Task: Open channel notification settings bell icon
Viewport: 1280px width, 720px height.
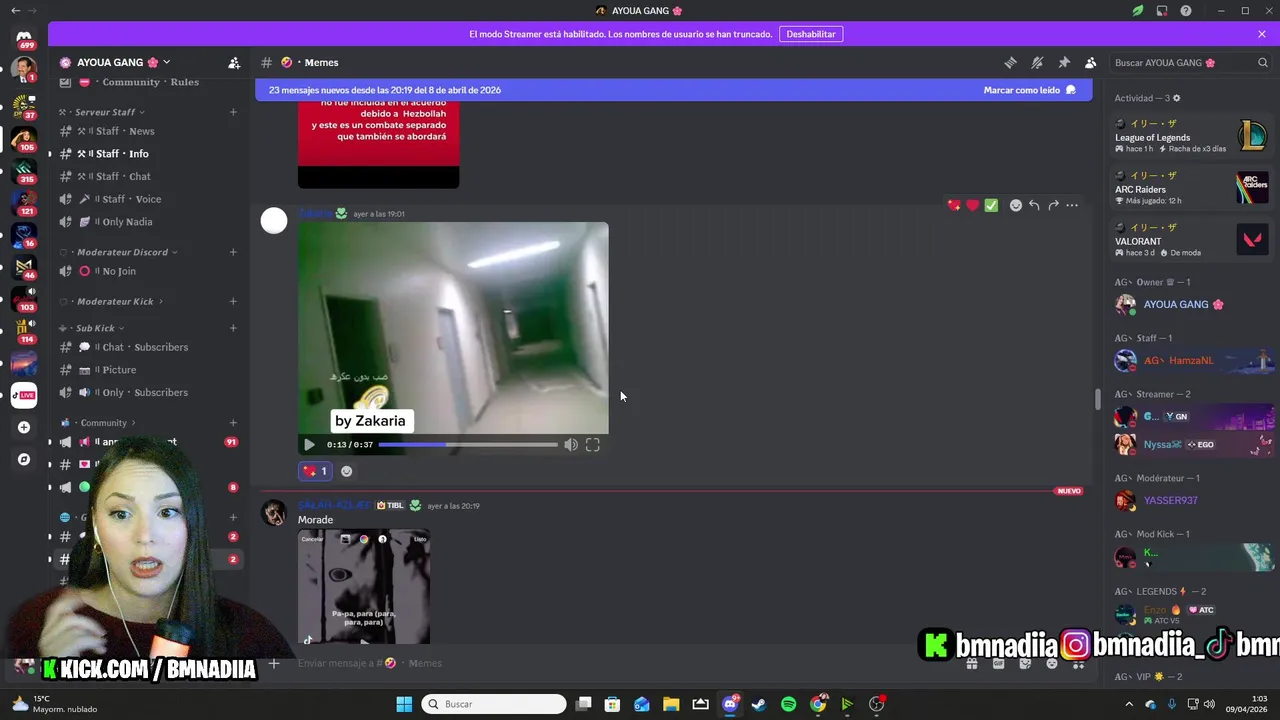Action: [1037, 62]
